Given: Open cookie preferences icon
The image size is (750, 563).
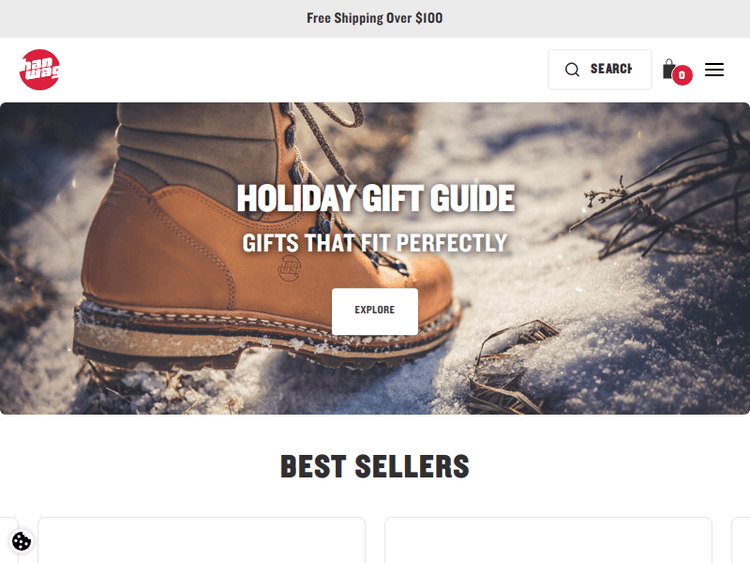Looking at the screenshot, I should tap(22, 541).
